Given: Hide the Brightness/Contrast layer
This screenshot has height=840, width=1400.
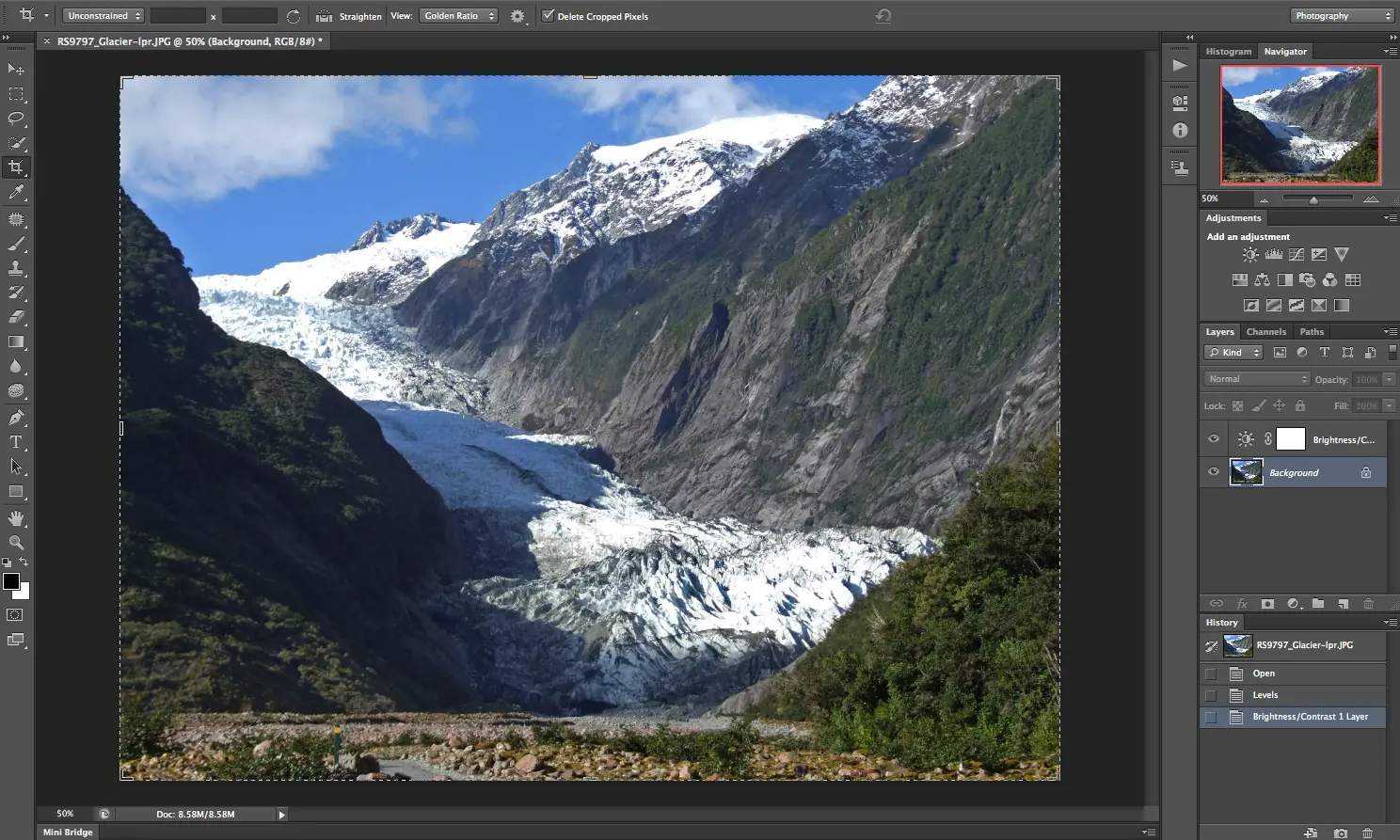Looking at the screenshot, I should [1214, 439].
